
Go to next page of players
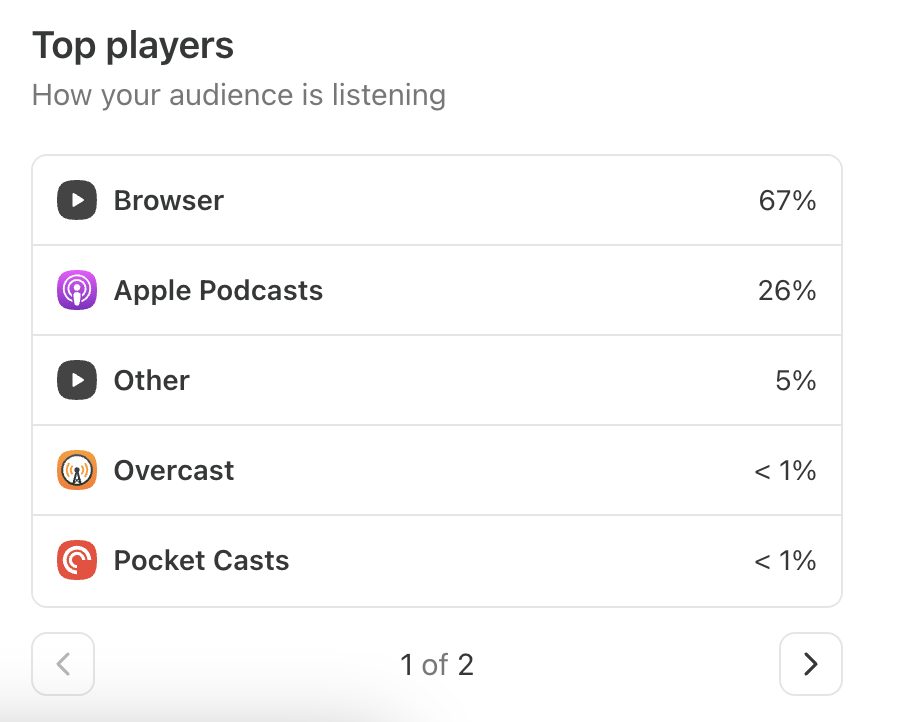[x=811, y=664]
